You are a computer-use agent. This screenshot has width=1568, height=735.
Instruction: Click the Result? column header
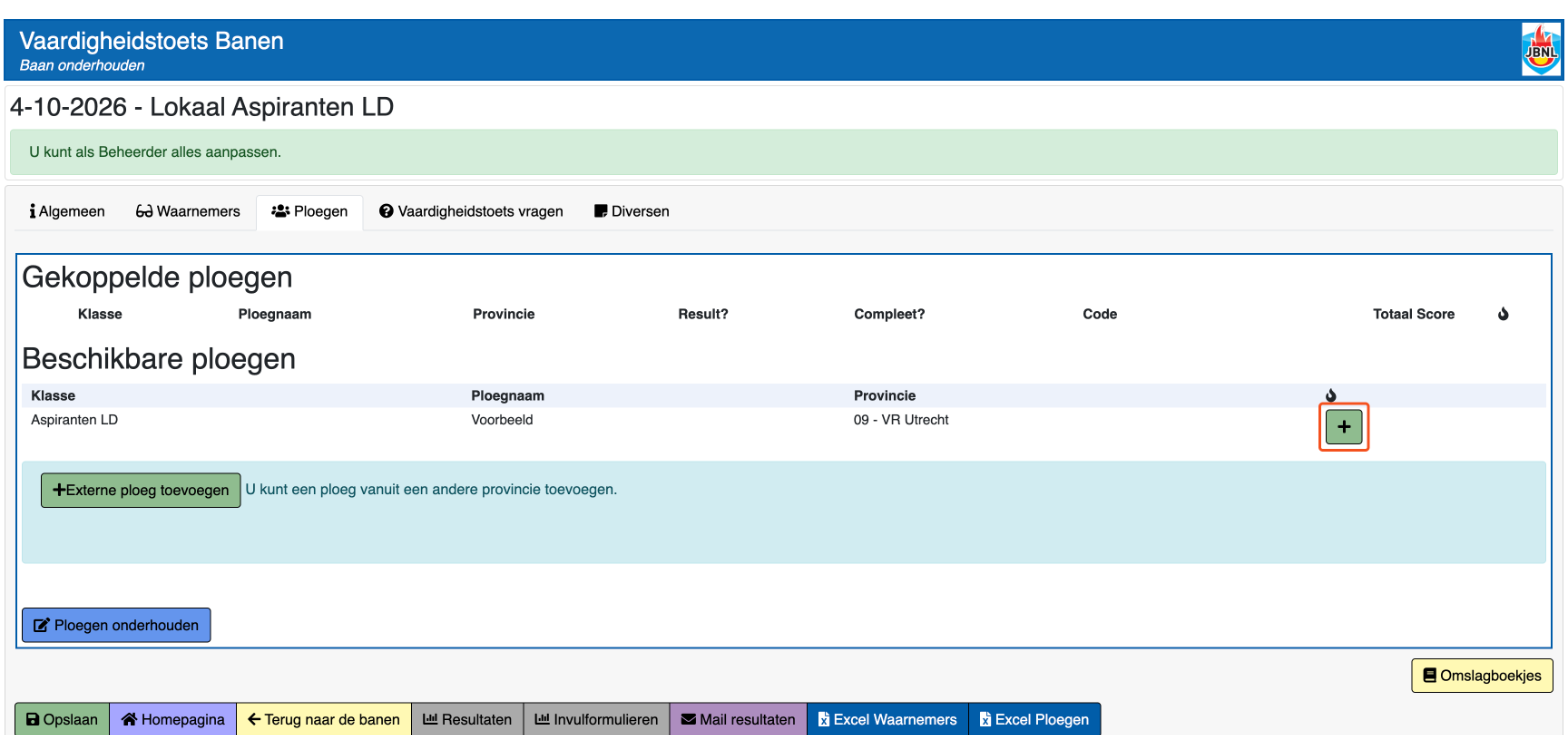(x=703, y=314)
